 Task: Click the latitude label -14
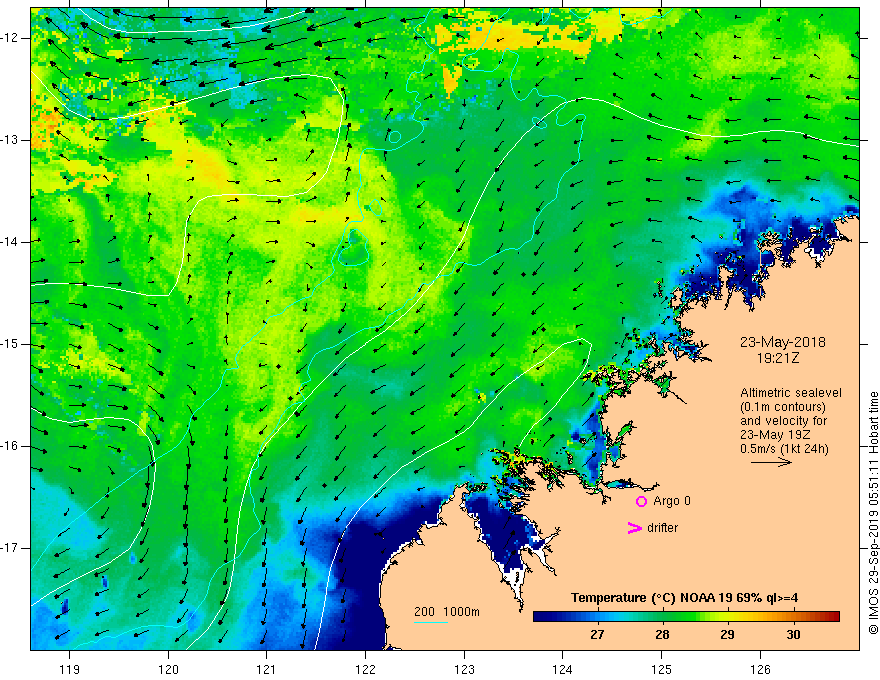coord(11,242)
